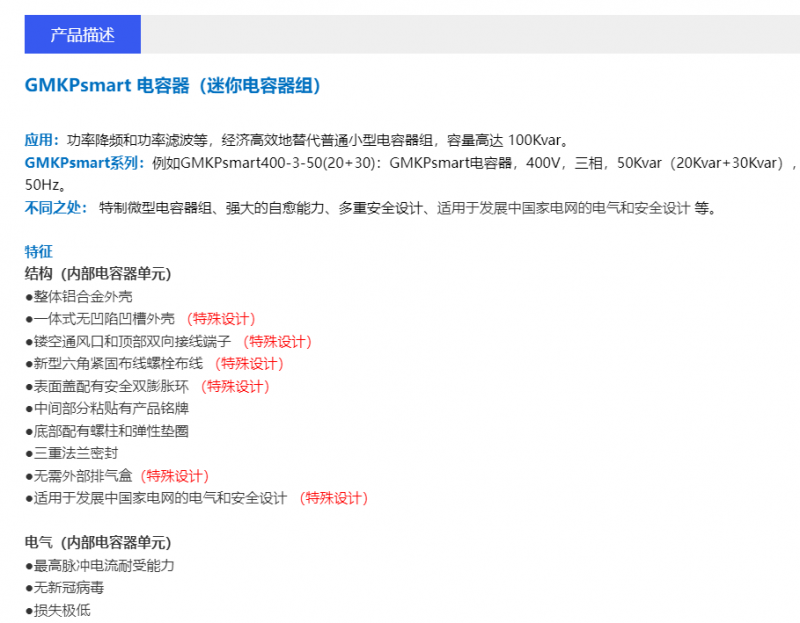
Task: Click the bullet 最高脉冲电流耐受能力
Action: click(x=100, y=565)
